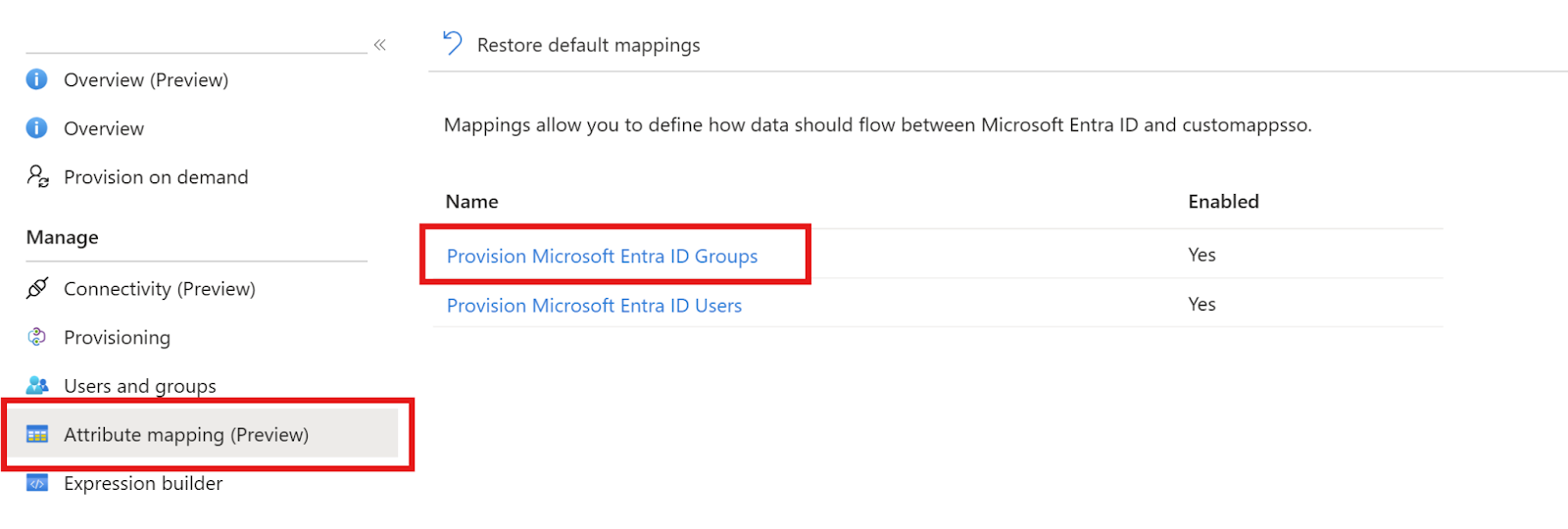Click the Overview (Preview) info icon

click(x=36, y=79)
